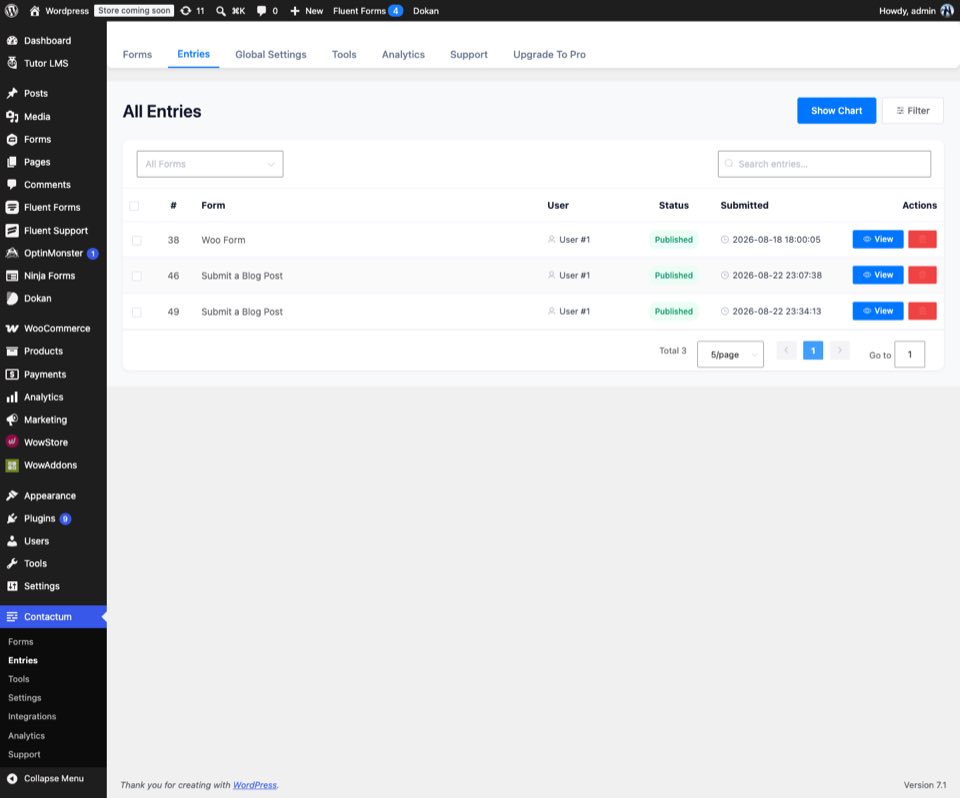
Task: View entry 38 Woo Form
Action: coord(878,239)
